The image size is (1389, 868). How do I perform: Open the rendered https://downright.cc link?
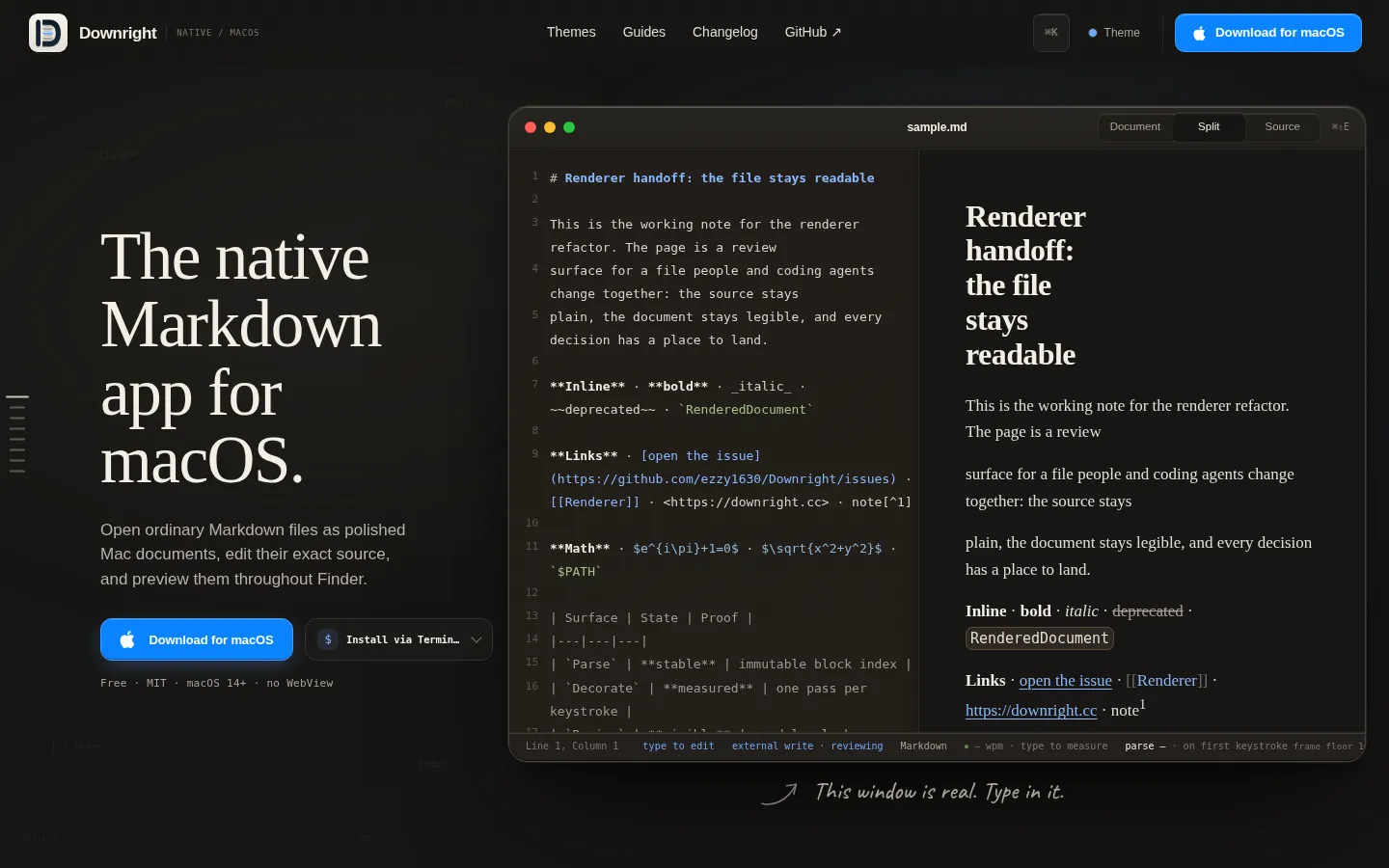[1031, 711]
